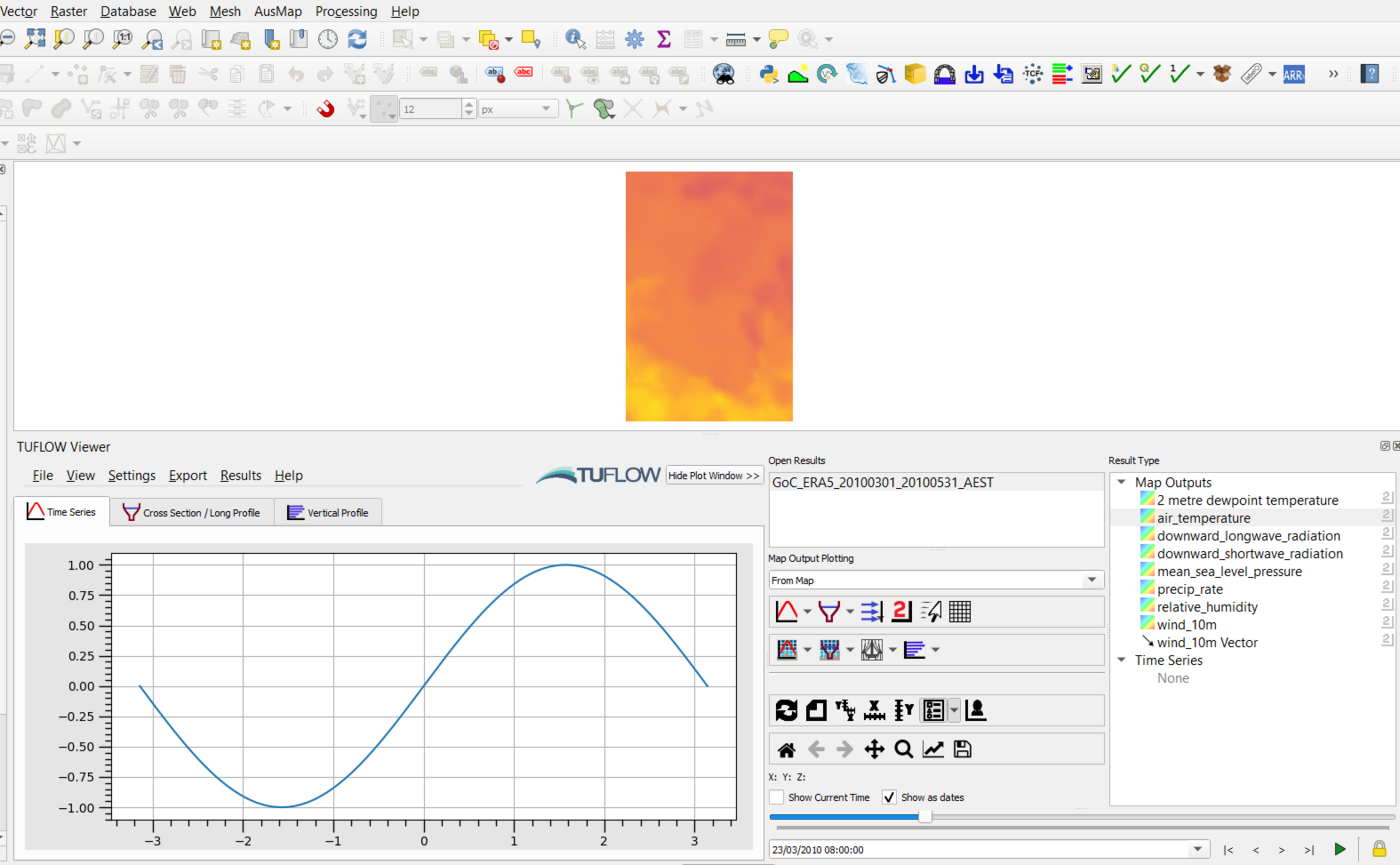The height and width of the screenshot is (865, 1400).
Task: Select the Pan plot tool
Action: [876, 748]
